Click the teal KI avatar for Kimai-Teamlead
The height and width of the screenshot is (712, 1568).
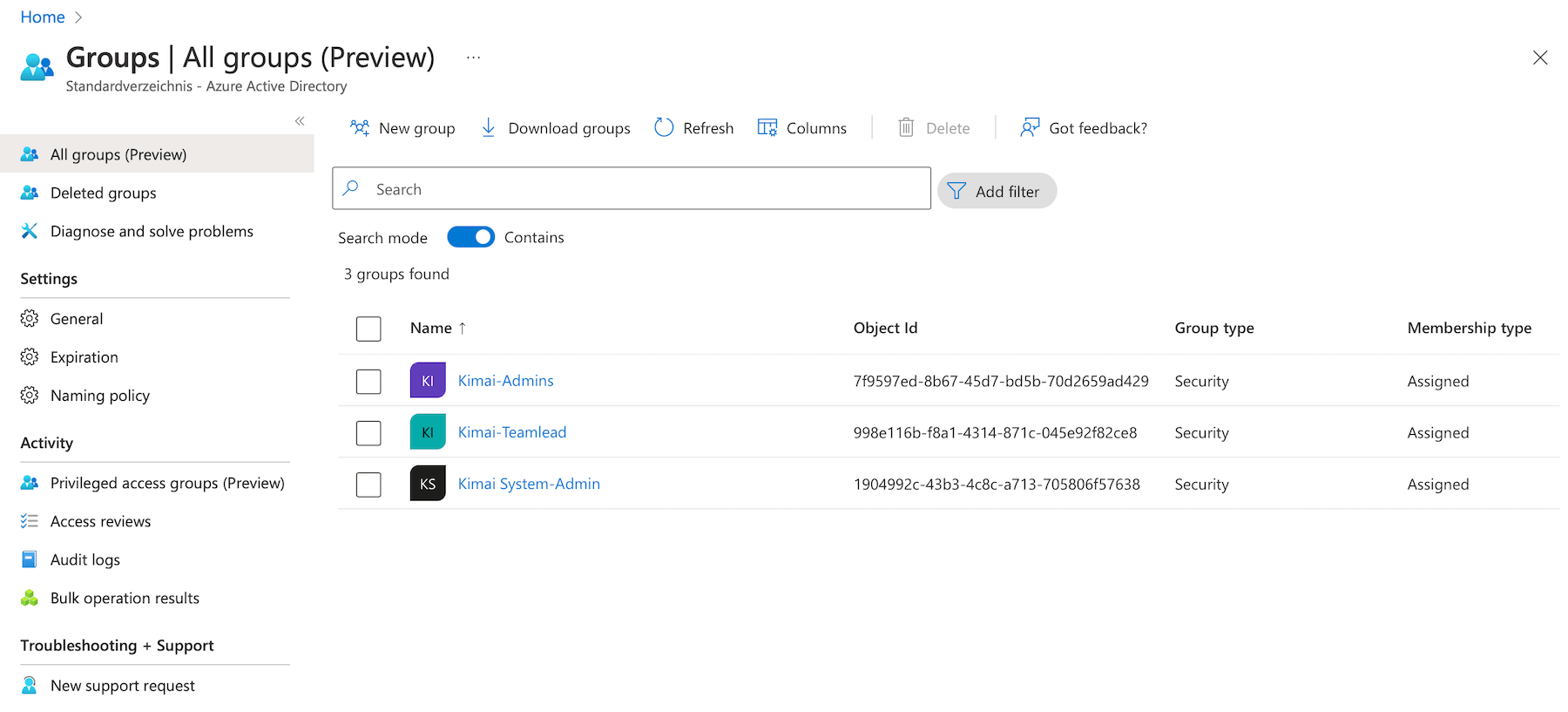point(428,431)
